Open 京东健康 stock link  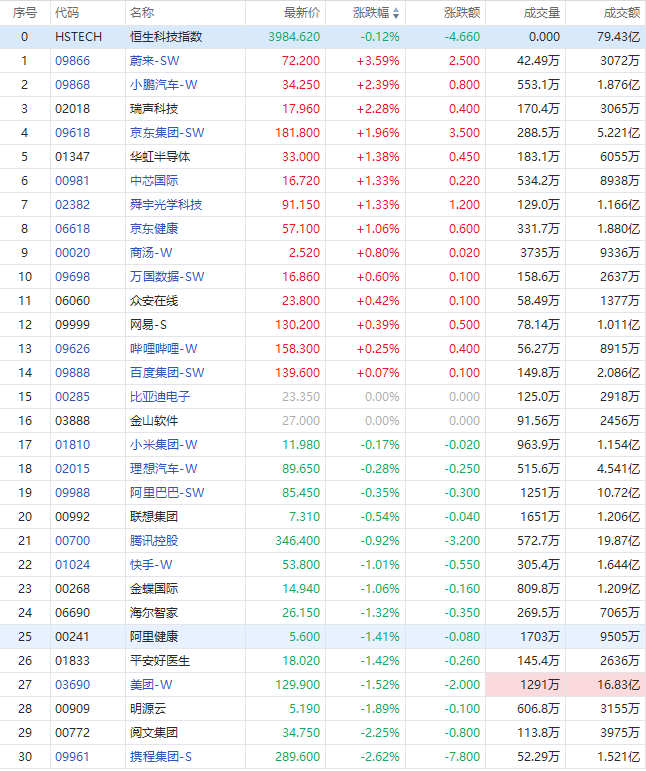coord(154,229)
